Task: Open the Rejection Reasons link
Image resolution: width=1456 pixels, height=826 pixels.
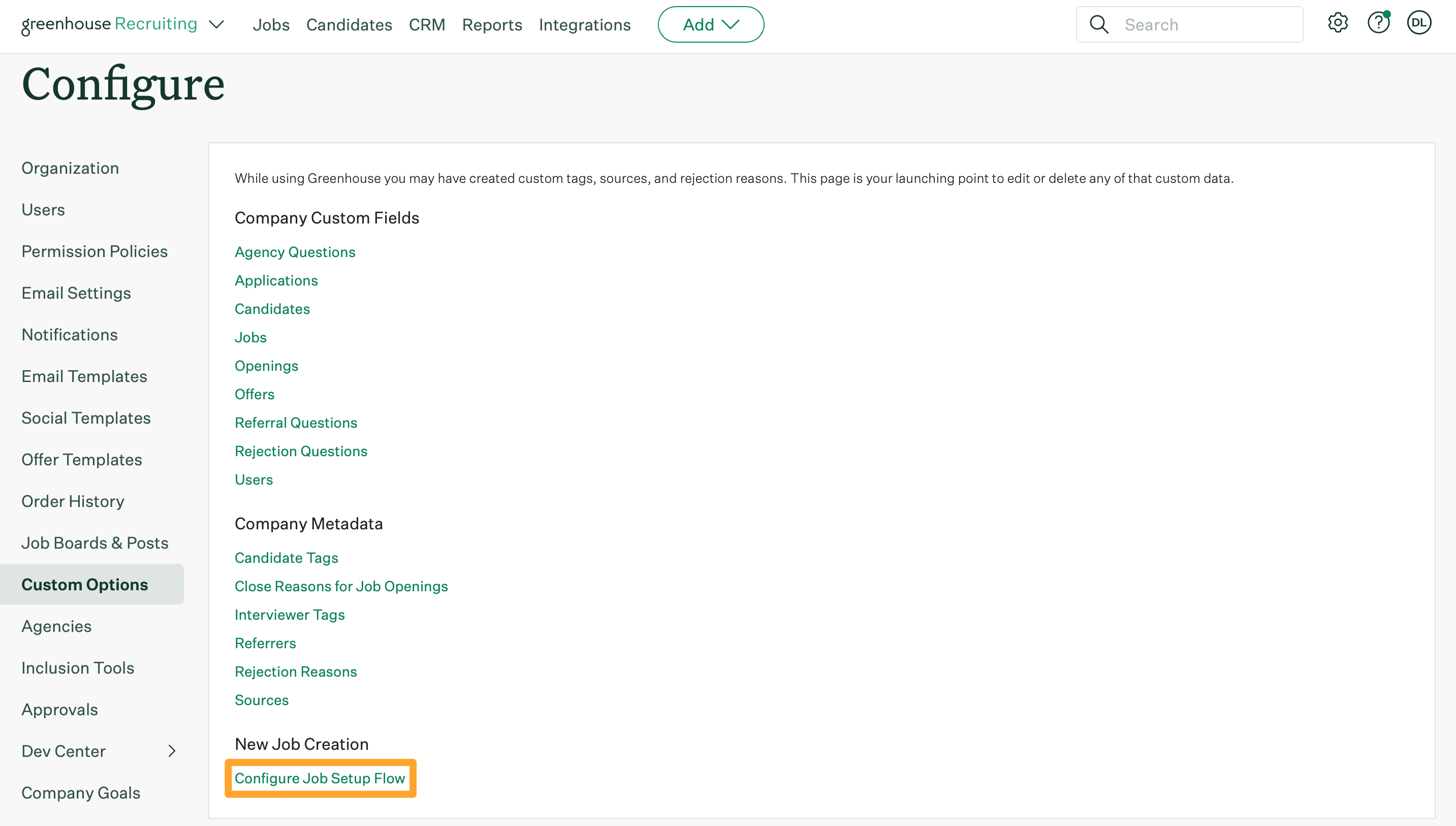Action: tap(296, 671)
